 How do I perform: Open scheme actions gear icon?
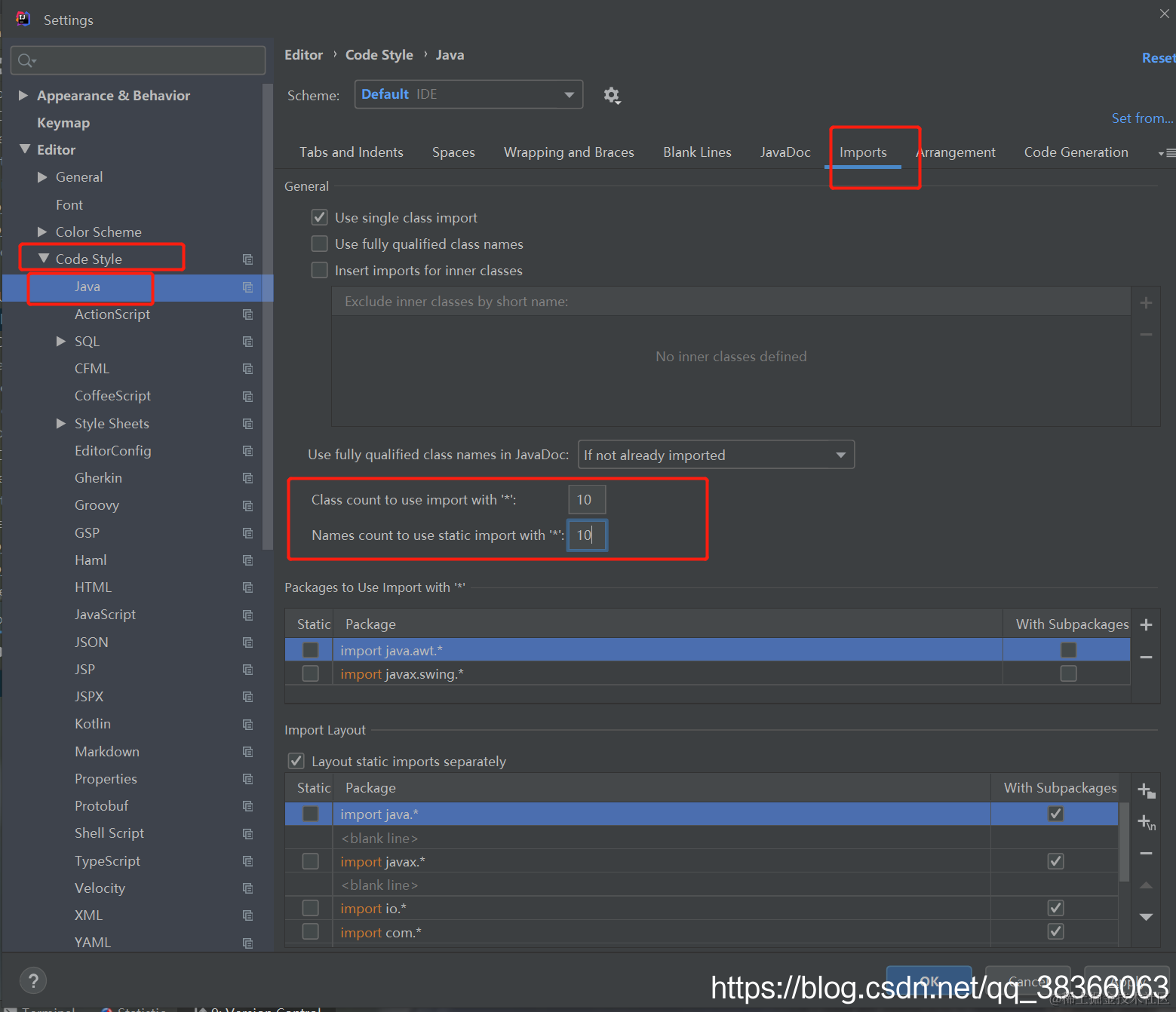click(x=612, y=95)
